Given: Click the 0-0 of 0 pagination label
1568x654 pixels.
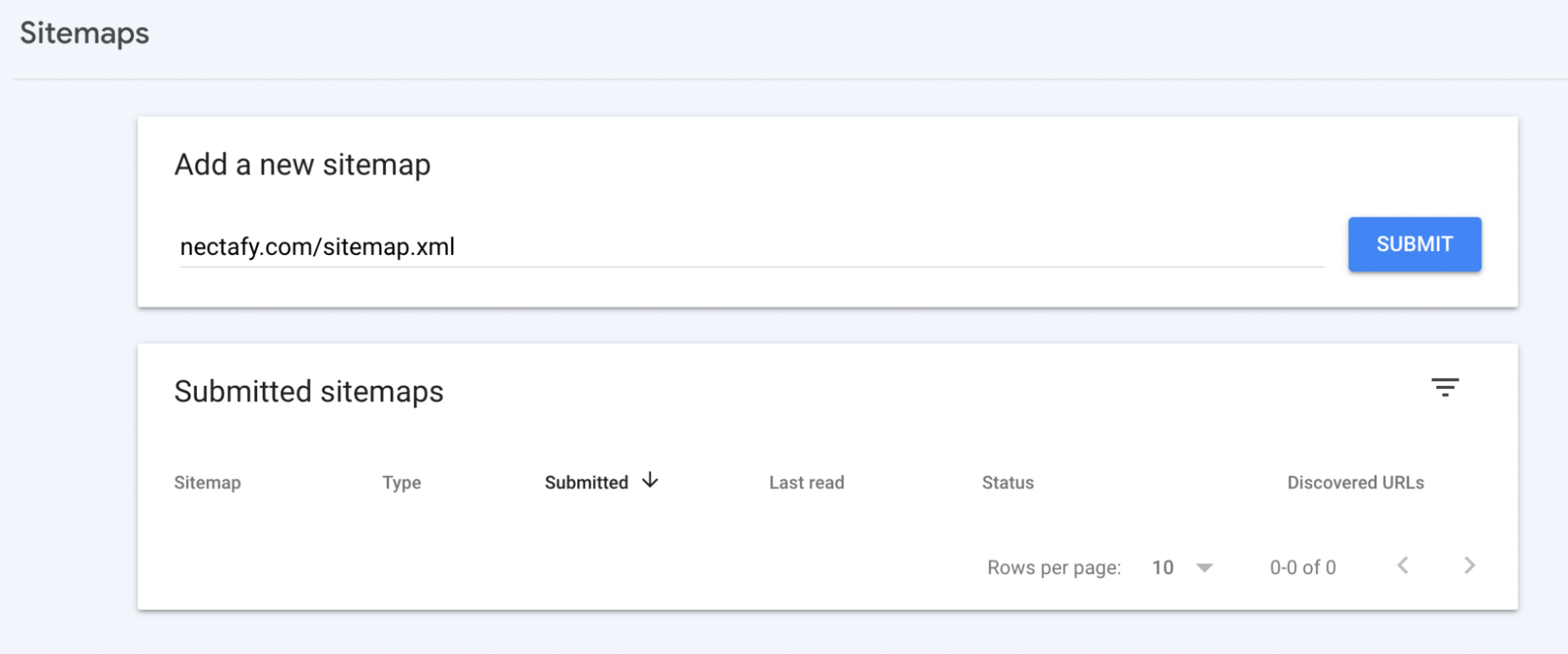Looking at the screenshot, I should point(1302,567).
